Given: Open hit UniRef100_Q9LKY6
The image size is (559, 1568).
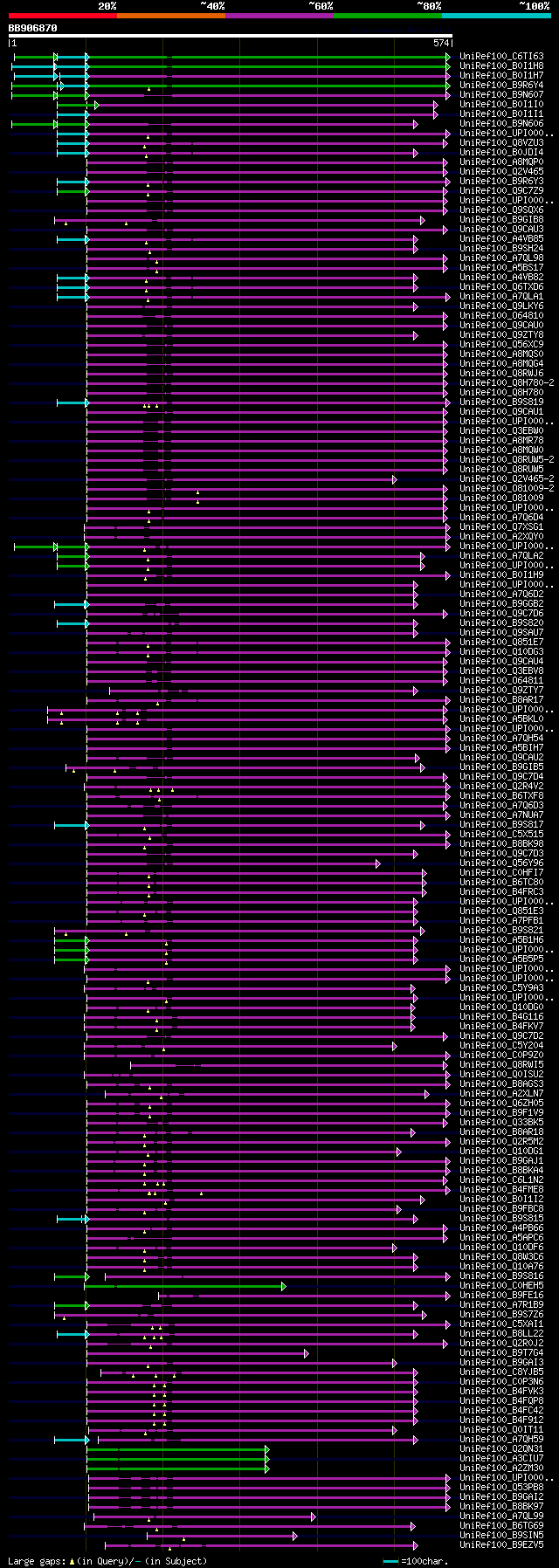Looking at the screenshot, I should coord(501,306).
